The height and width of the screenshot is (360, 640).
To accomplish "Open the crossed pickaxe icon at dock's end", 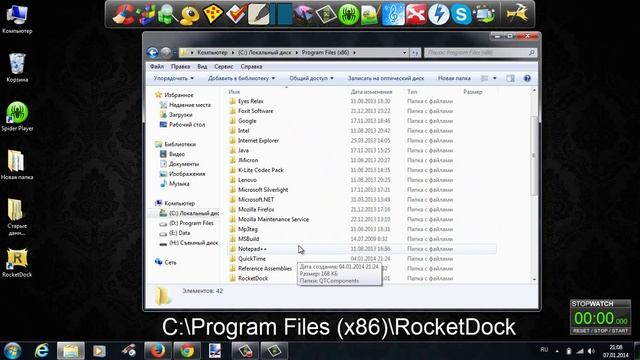I will [x=517, y=15].
